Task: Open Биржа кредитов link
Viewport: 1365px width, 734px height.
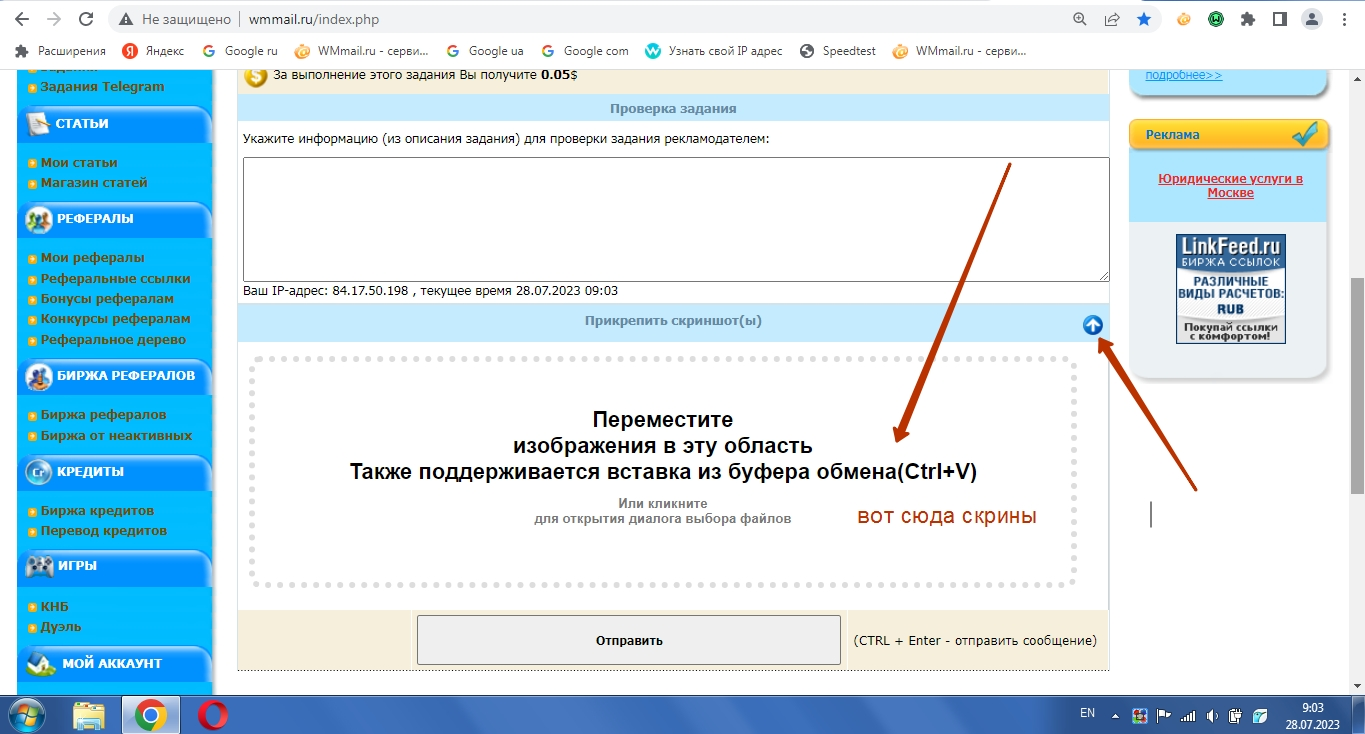Action: [x=97, y=510]
